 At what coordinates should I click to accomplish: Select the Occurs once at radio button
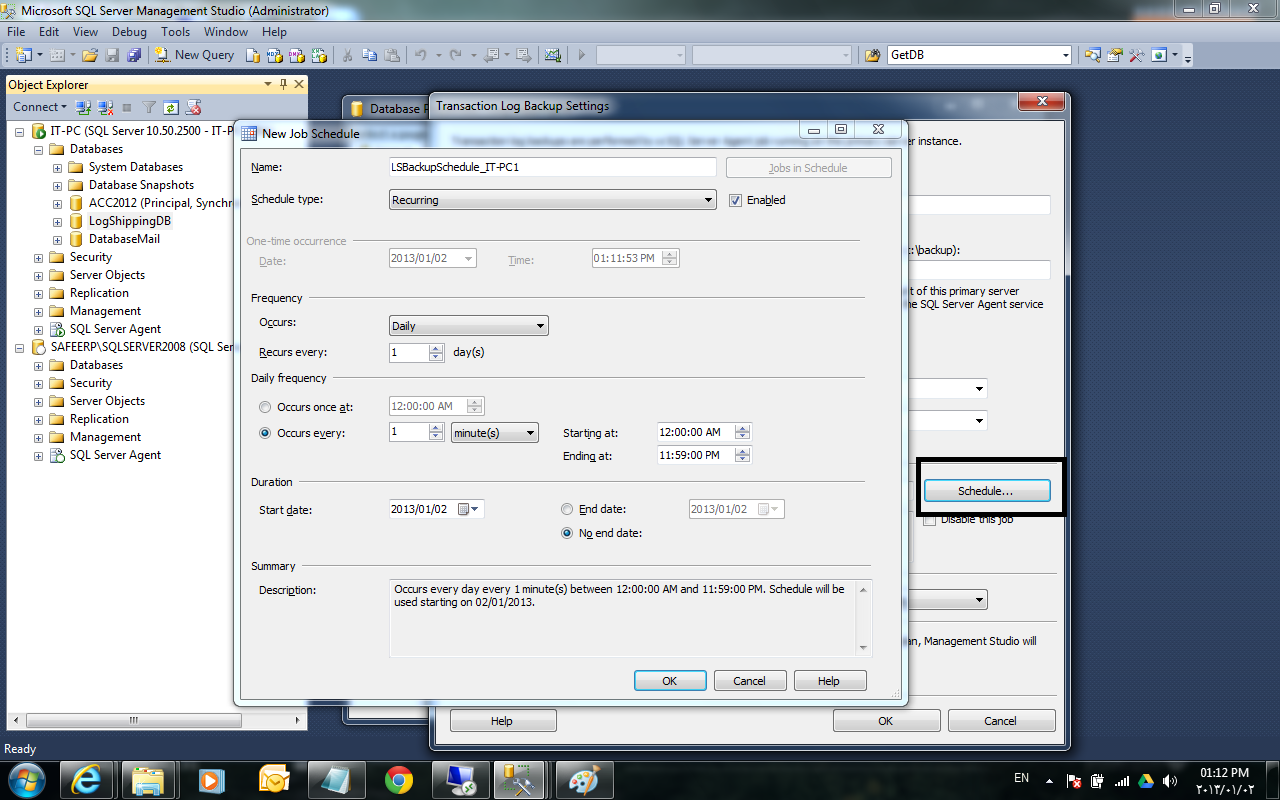(x=265, y=407)
